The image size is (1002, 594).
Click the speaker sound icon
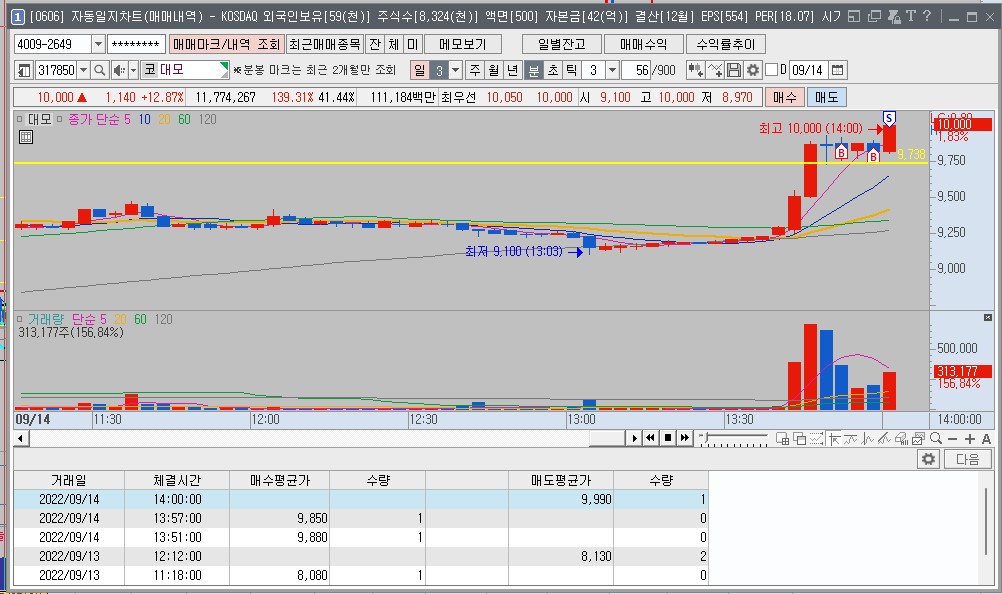click(119, 70)
